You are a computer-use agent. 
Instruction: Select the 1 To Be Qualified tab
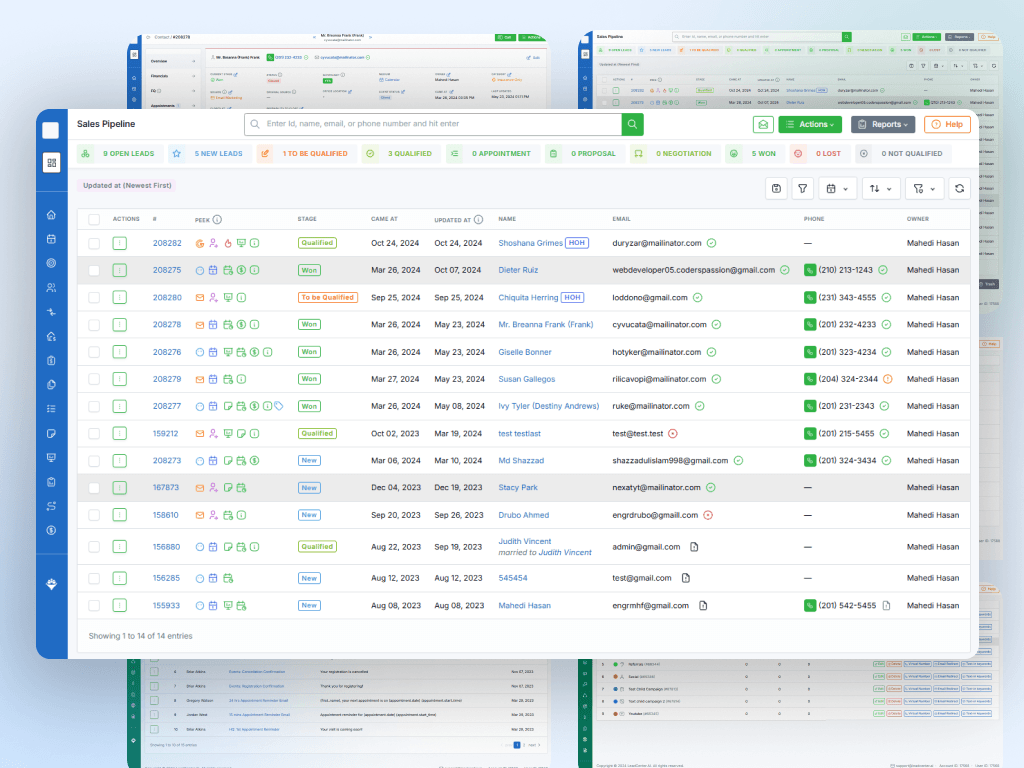click(x=306, y=153)
